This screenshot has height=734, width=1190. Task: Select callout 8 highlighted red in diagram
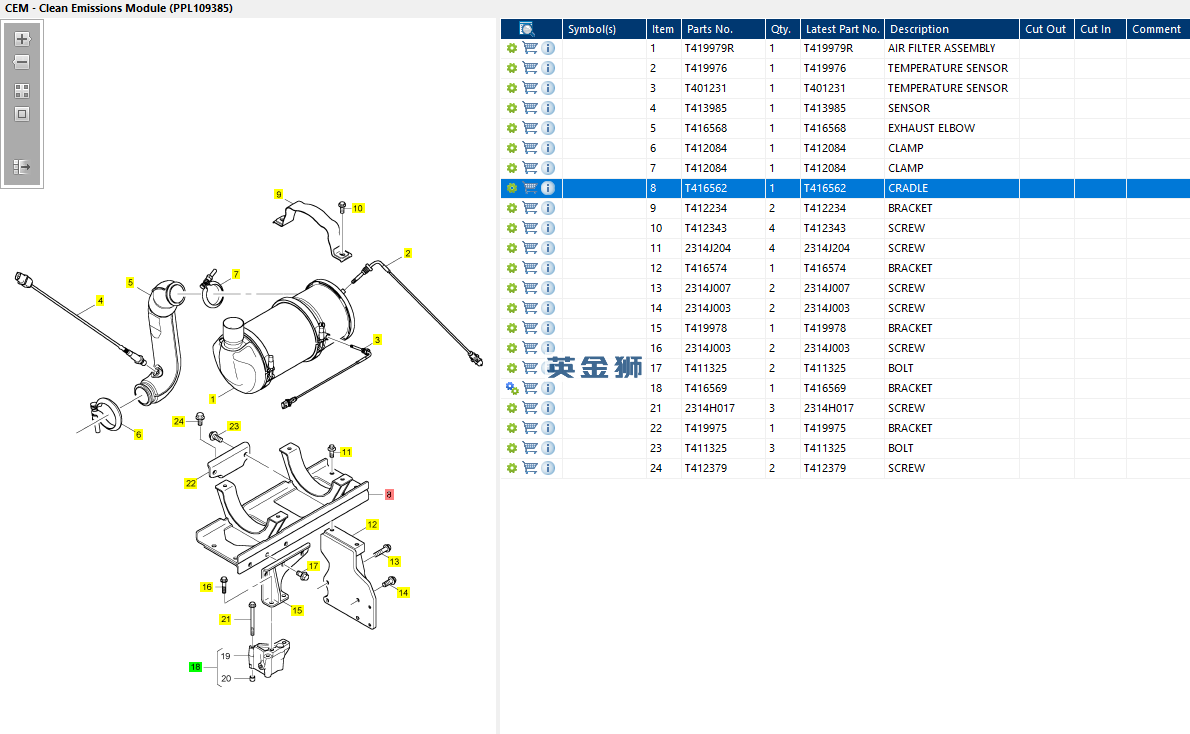pos(389,494)
